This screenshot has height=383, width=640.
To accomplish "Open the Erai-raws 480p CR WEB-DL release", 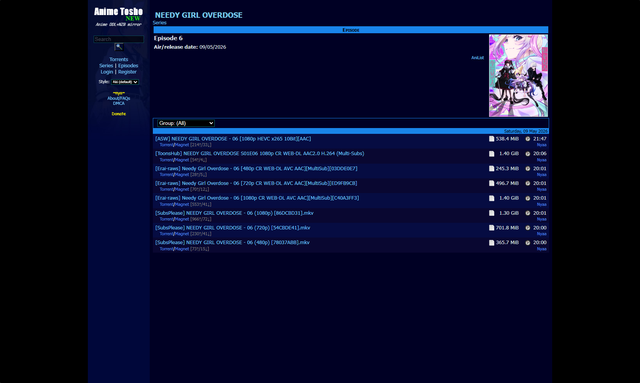I will pyautogui.click(x=256, y=169).
